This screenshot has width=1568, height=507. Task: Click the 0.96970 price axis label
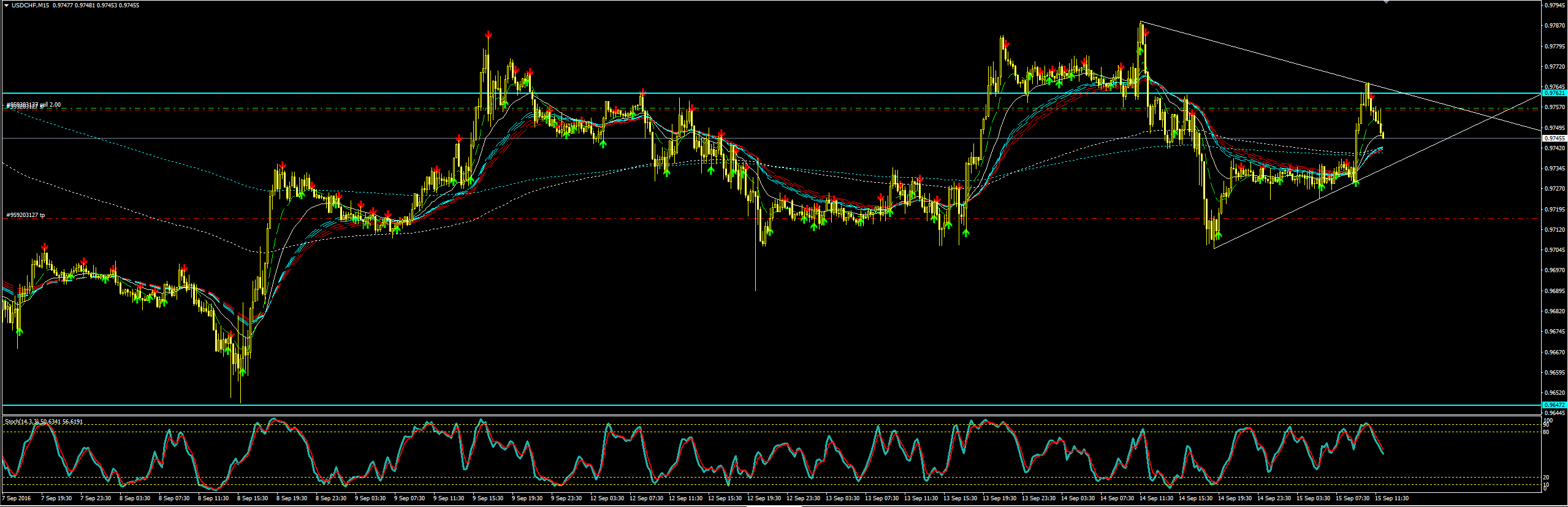(x=1555, y=270)
